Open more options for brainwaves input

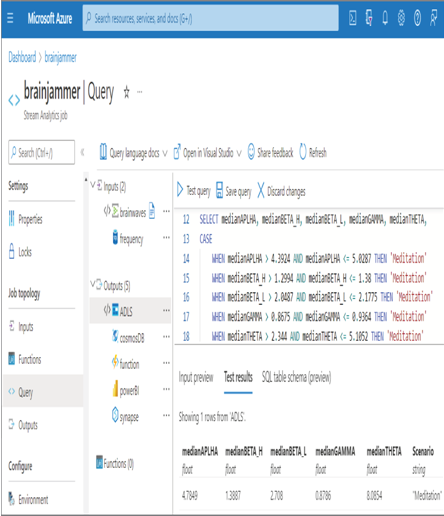tap(166, 211)
